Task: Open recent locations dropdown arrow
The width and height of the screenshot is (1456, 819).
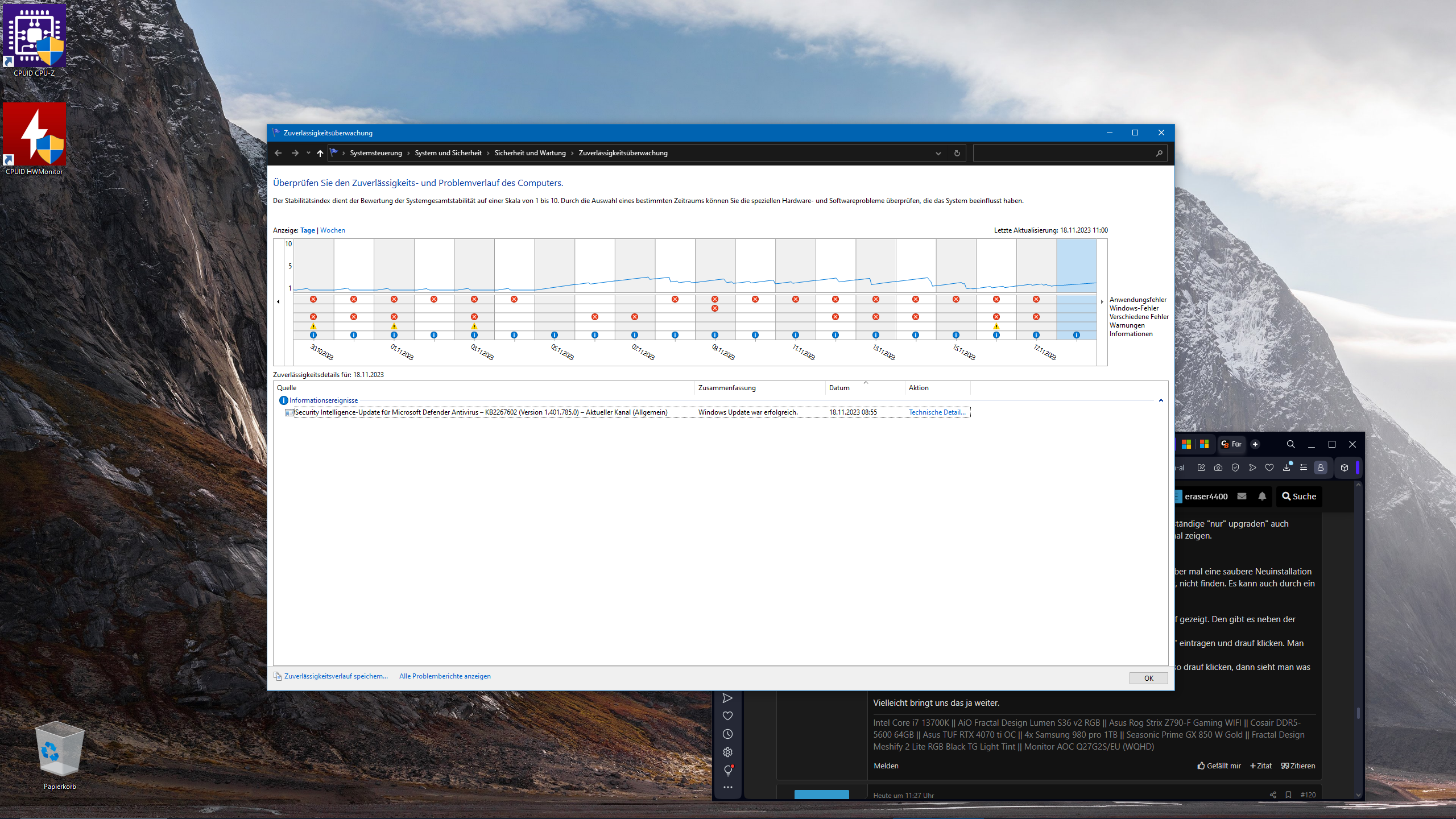Action: point(308,153)
